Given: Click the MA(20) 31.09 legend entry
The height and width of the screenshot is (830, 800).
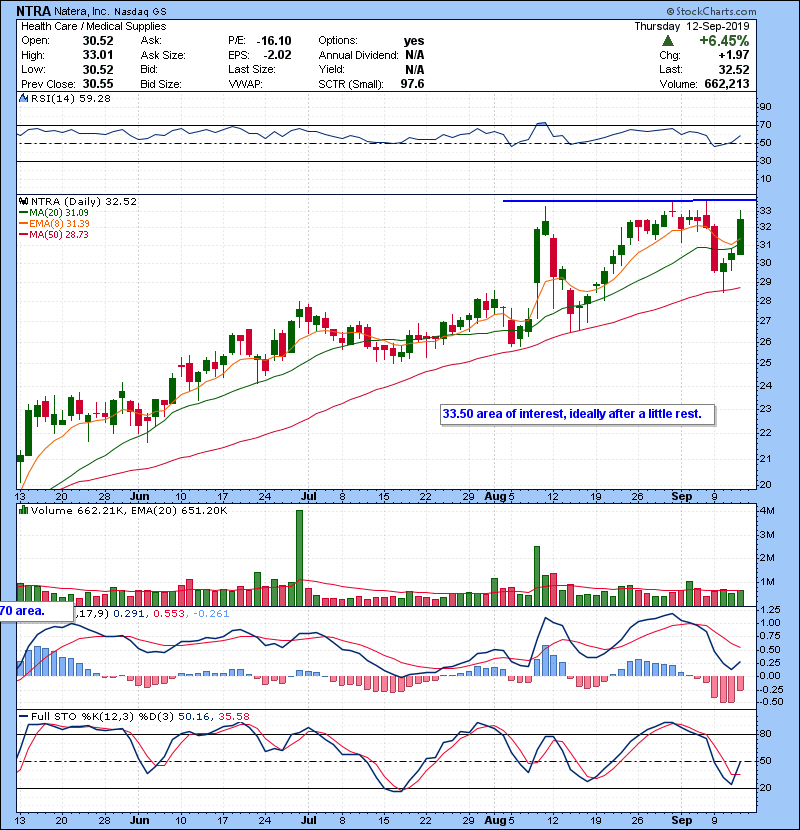Looking at the screenshot, I should click(53, 213).
